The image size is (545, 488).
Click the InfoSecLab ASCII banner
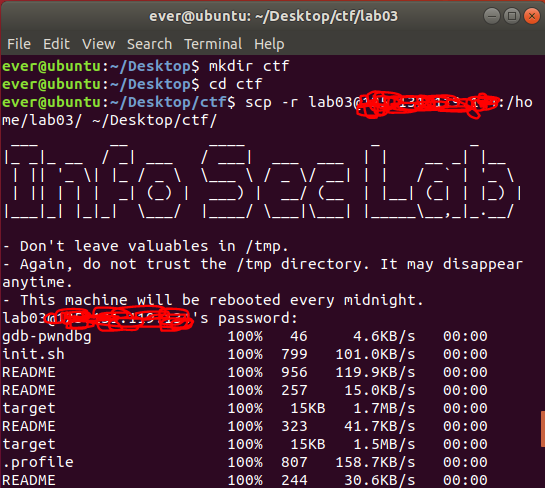pos(262,180)
